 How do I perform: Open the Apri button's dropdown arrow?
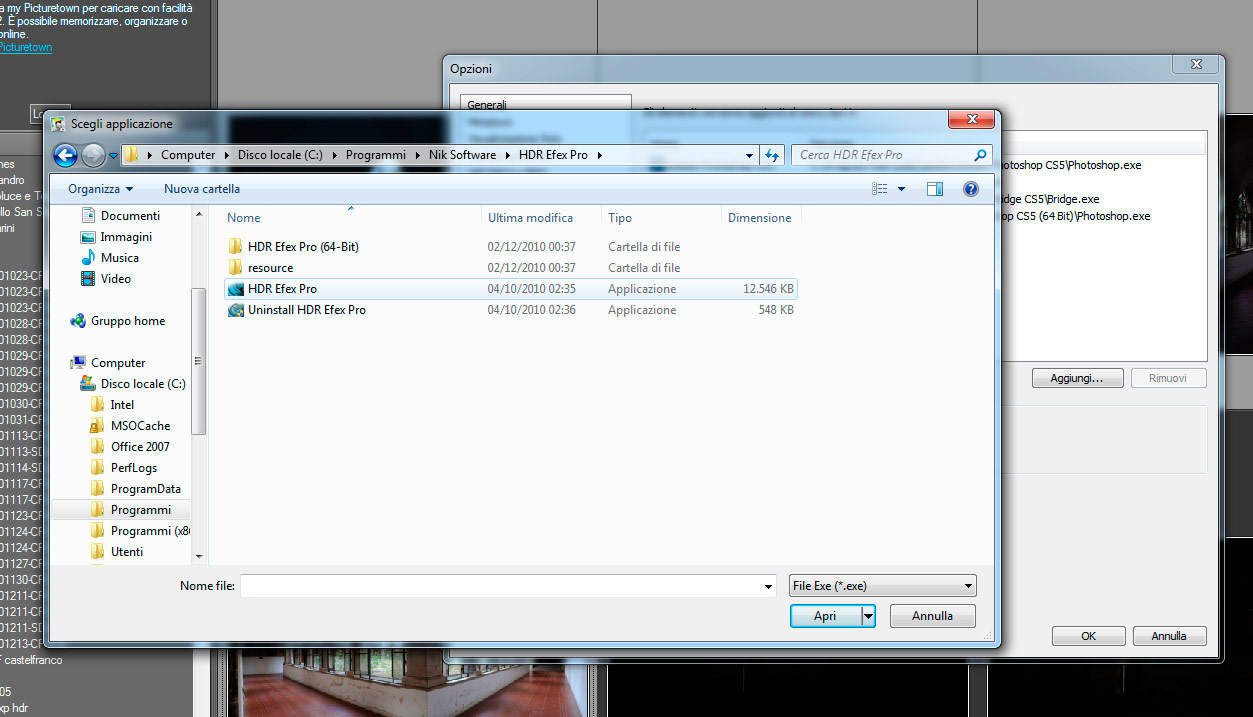pos(868,616)
